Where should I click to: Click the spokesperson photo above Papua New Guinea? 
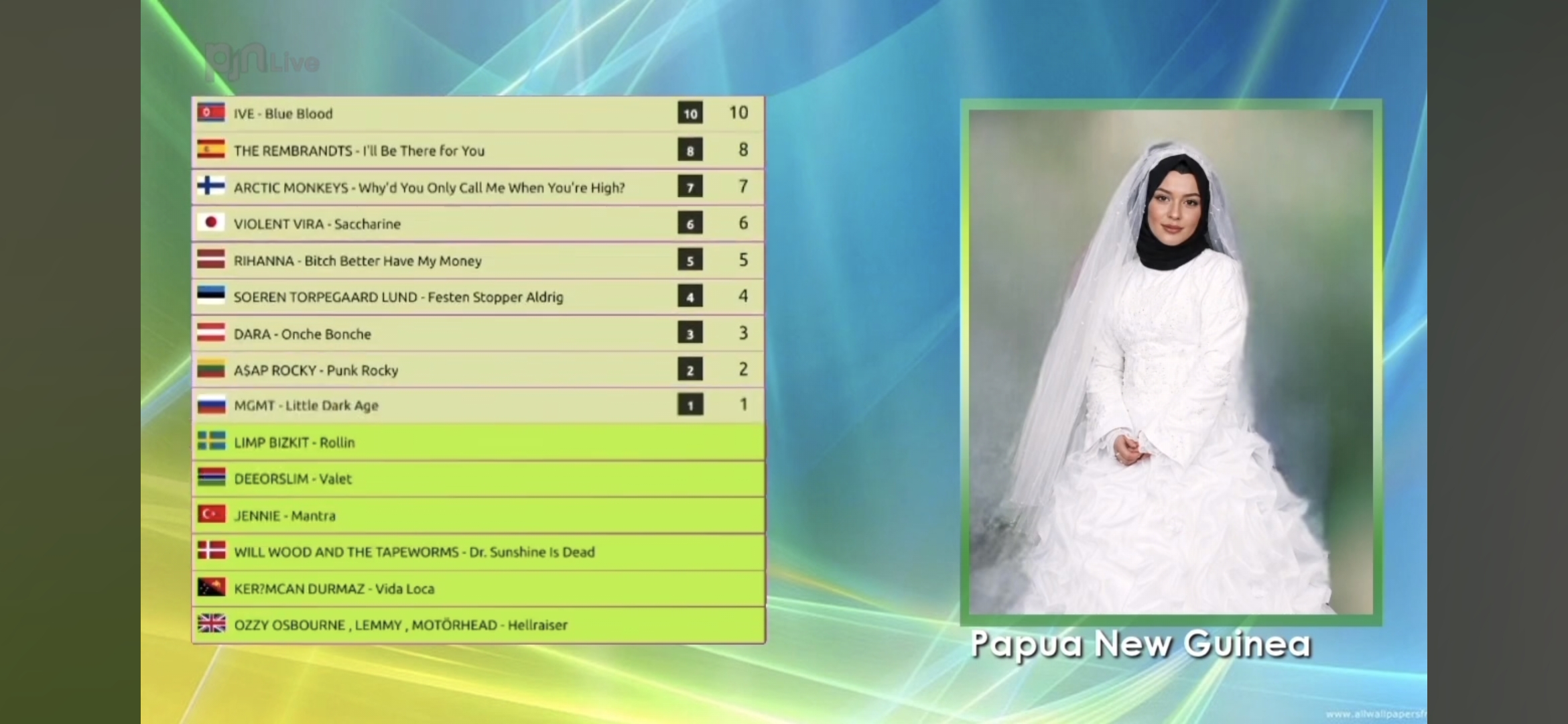[x=1171, y=362]
